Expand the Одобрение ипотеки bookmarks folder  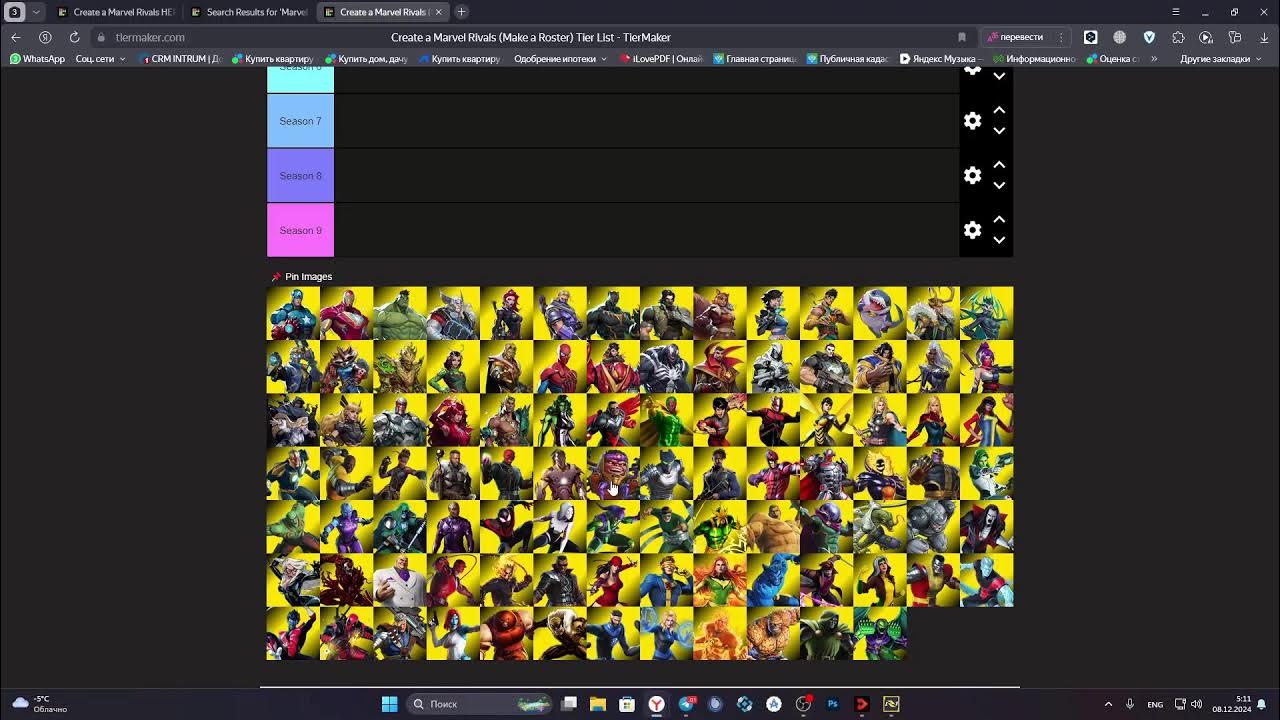[x=560, y=59]
